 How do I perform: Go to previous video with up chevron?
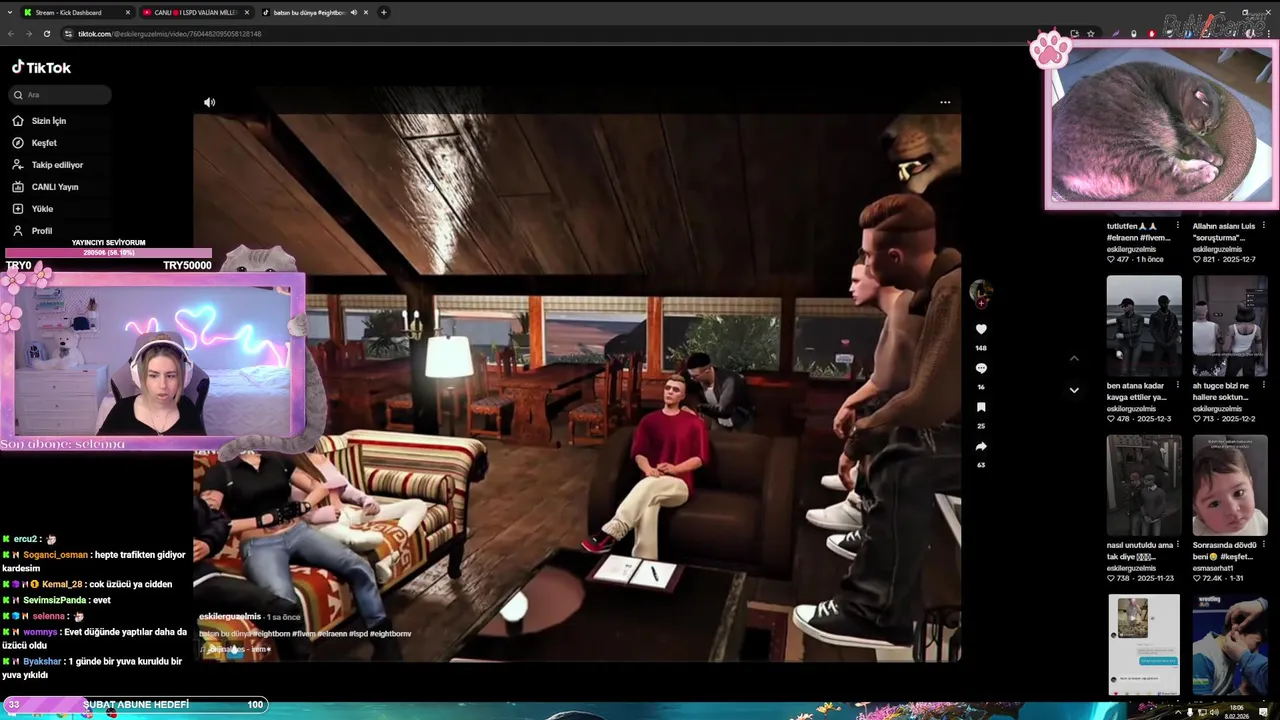1074,358
